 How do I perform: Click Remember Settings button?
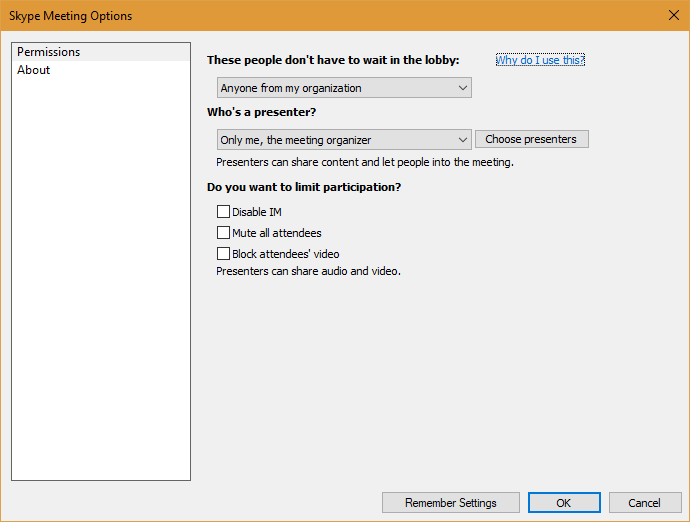pos(451,503)
